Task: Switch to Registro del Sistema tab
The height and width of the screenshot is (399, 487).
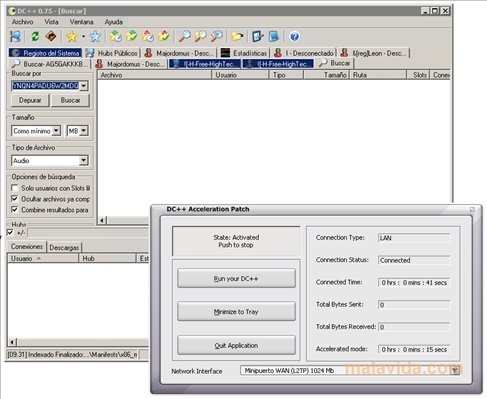Action: [x=45, y=53]
